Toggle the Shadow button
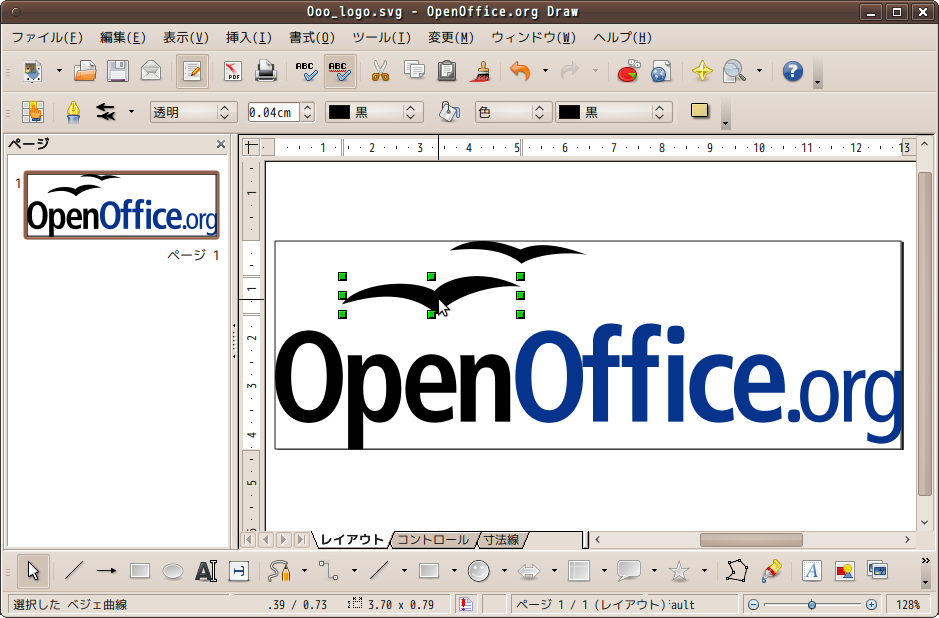This screenshot has height=618, width=939. (x=700, y=111)
